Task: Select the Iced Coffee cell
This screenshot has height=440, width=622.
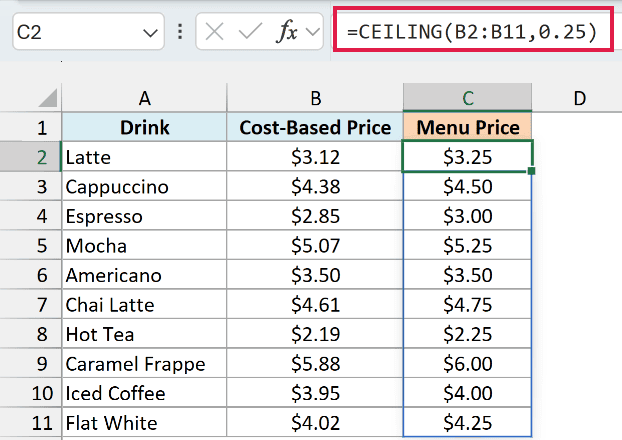Action: coord(144,393)
